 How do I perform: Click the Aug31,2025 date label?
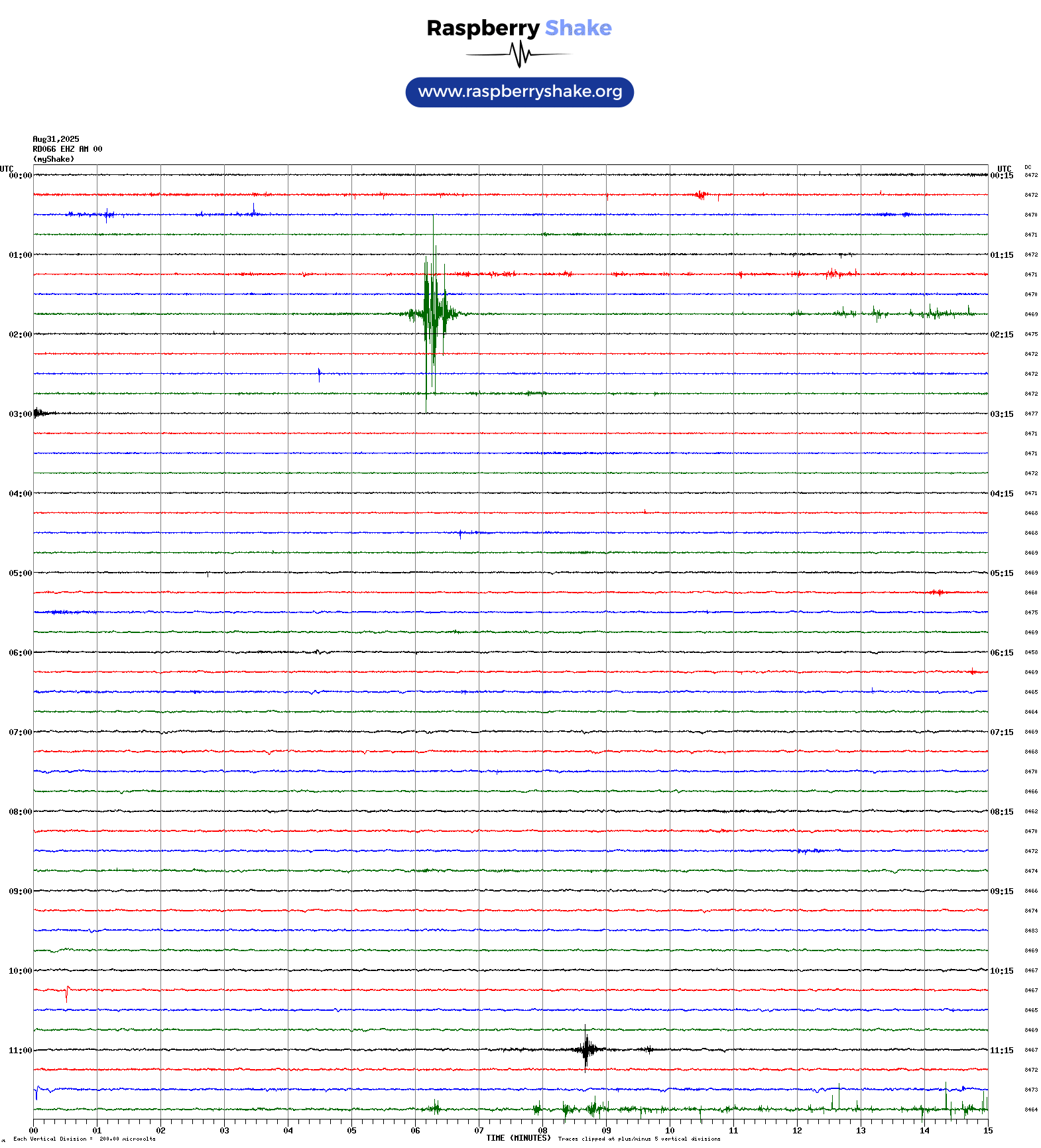click(56, 139)
